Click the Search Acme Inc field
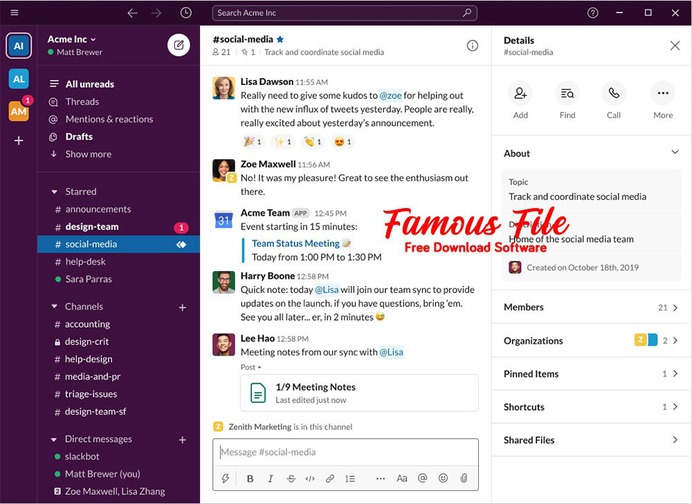This screenshot has width=692, height=504. click(344, 13)
